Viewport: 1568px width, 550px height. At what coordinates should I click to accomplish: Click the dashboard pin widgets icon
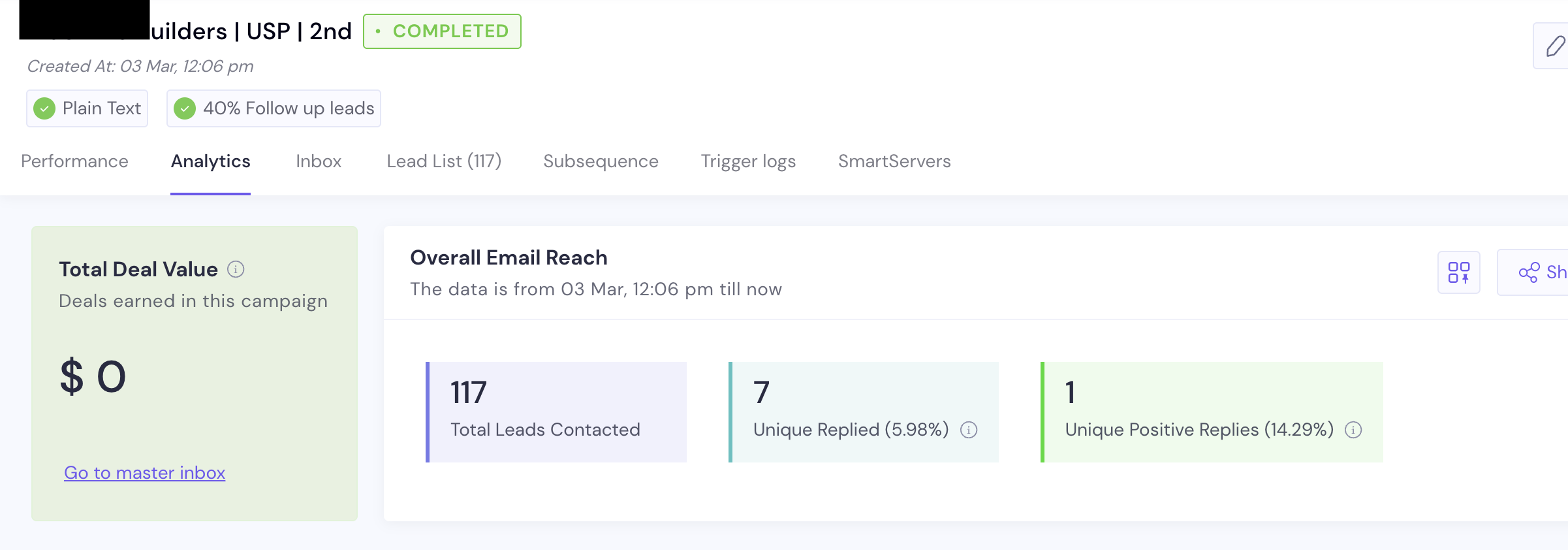(x=1458, y=272)
